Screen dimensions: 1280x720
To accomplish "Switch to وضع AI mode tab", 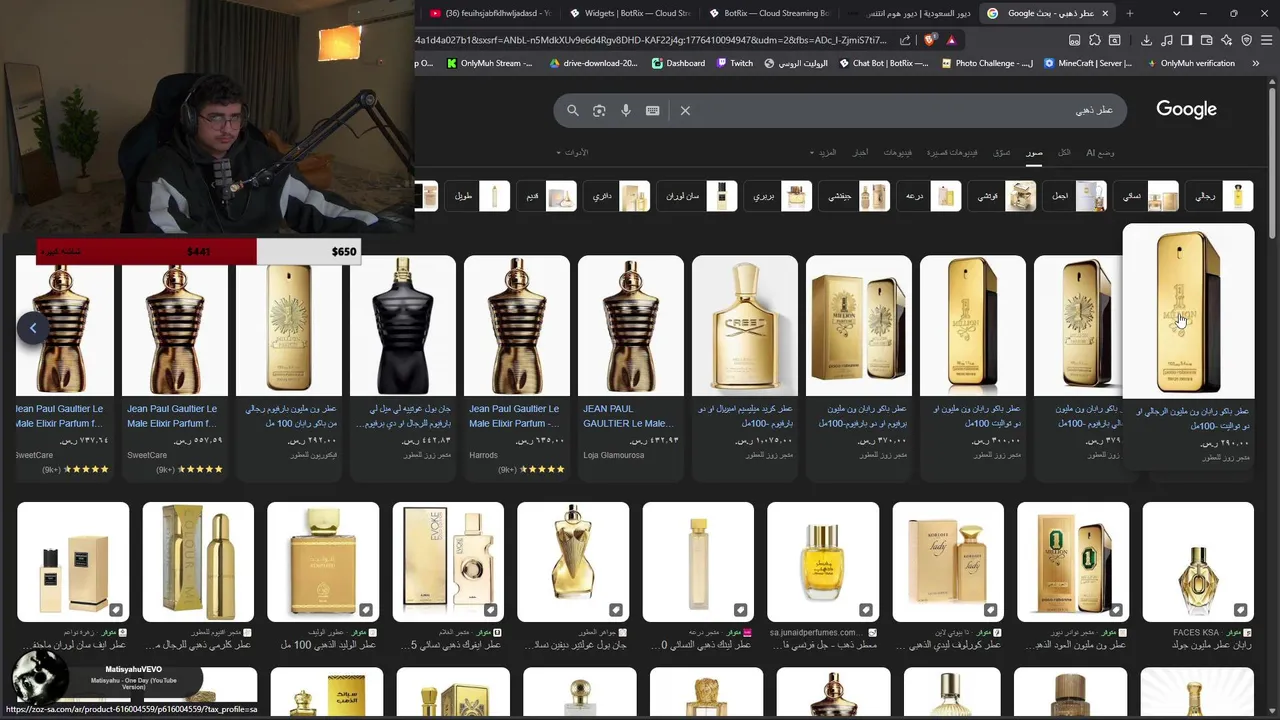I will click(1100, 153).
